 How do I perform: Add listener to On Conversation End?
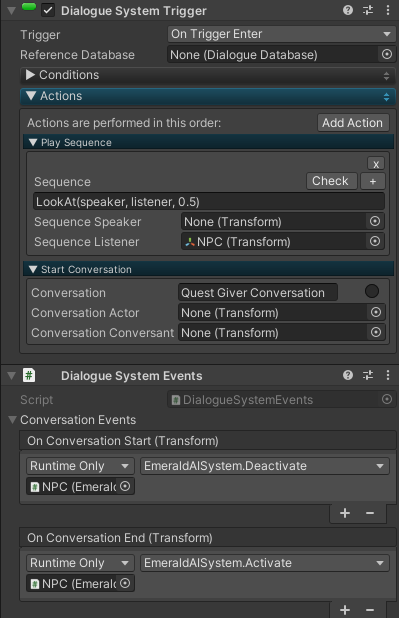click(345, 610)
